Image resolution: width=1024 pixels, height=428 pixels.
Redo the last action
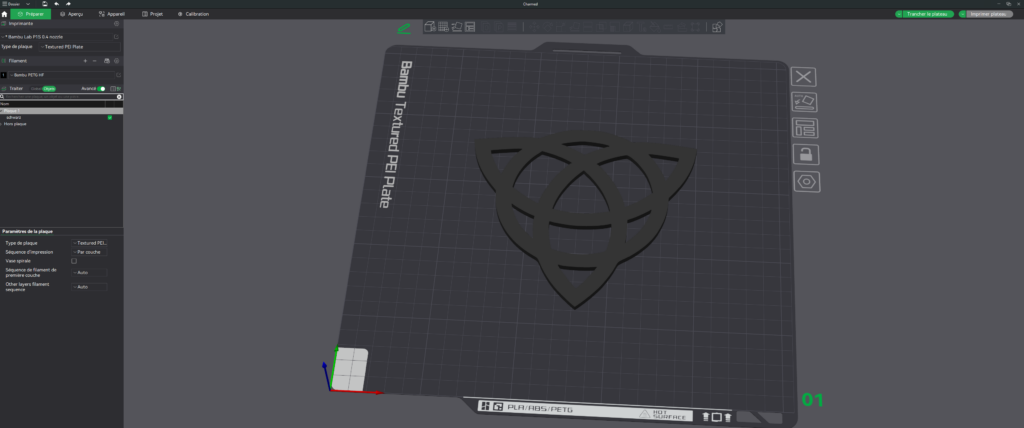pyautogui.click(x=68, y=4)
